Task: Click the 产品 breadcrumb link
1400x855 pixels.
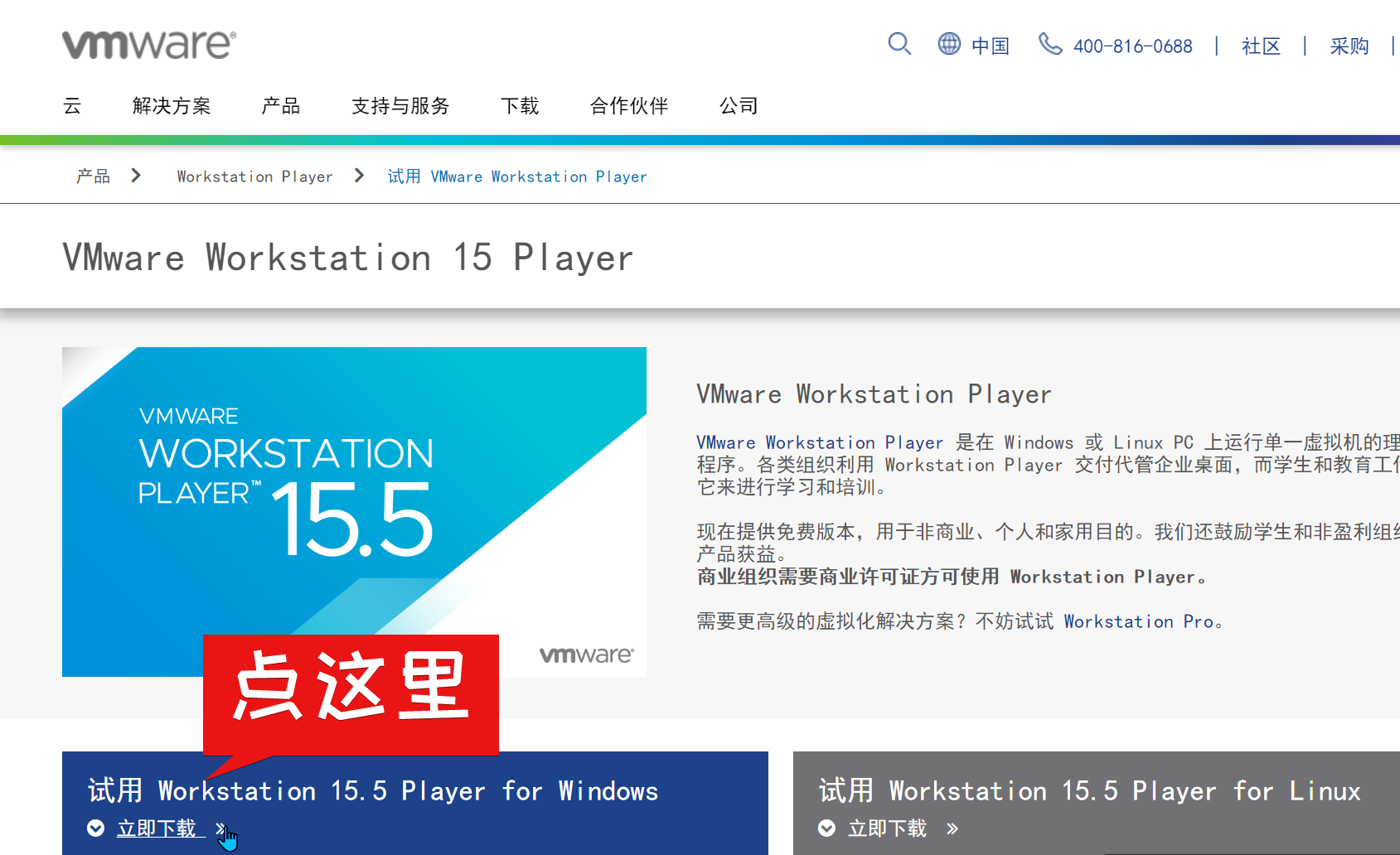Action: pos(93,176)
